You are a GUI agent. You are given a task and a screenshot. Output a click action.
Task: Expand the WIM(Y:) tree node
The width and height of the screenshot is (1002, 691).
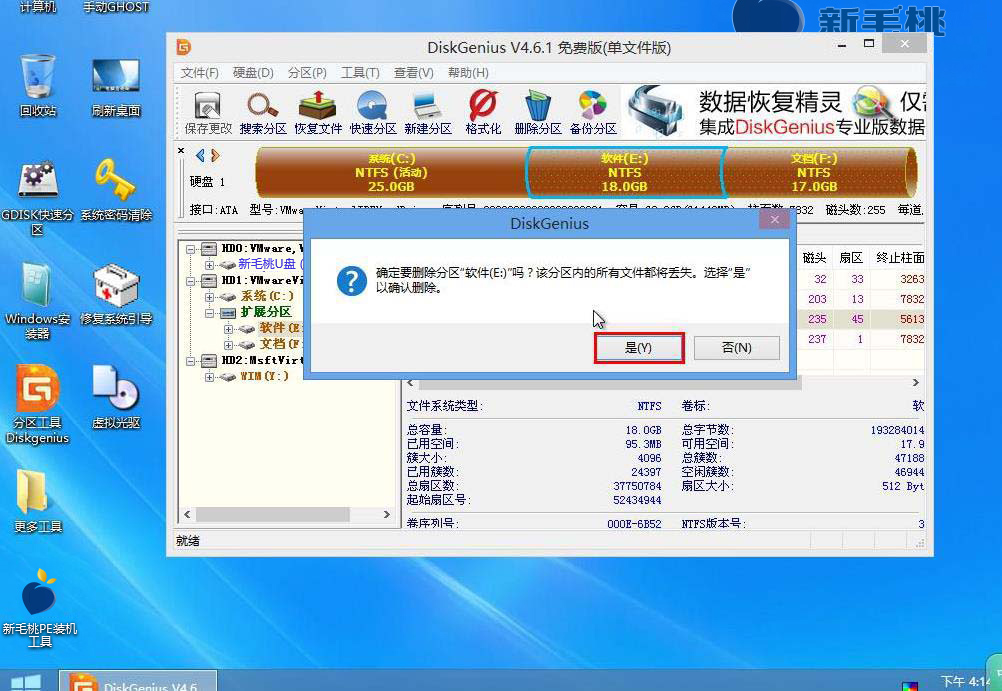[209, 377]
